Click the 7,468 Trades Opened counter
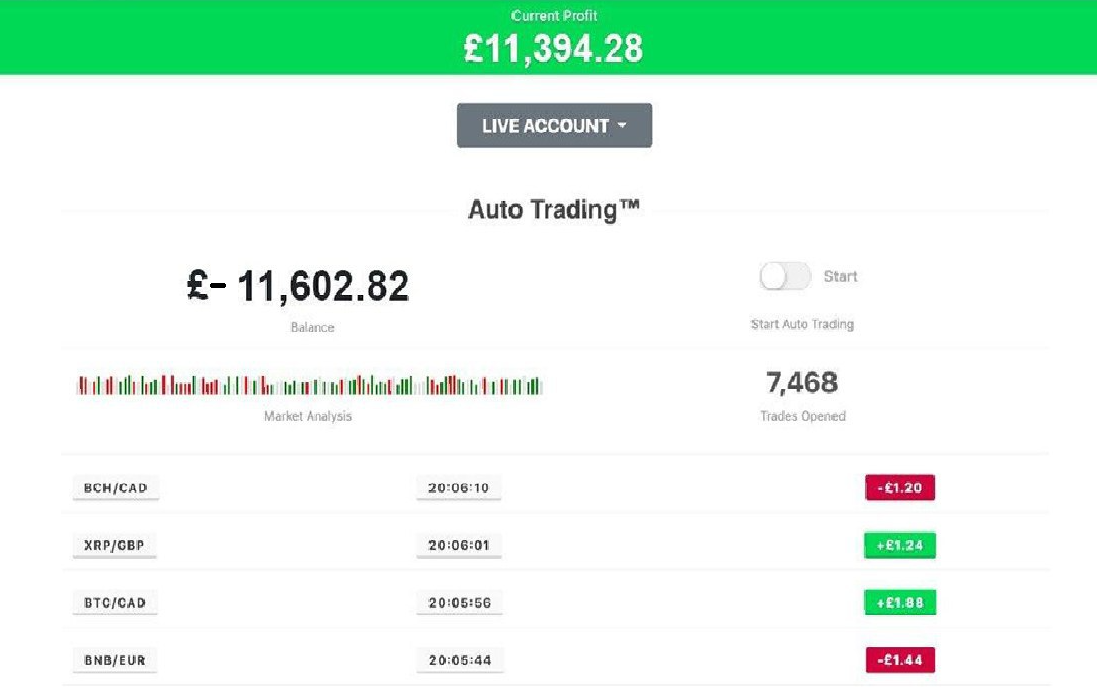The width and height of the screenshot is (1097, 687). coord(802,382)
